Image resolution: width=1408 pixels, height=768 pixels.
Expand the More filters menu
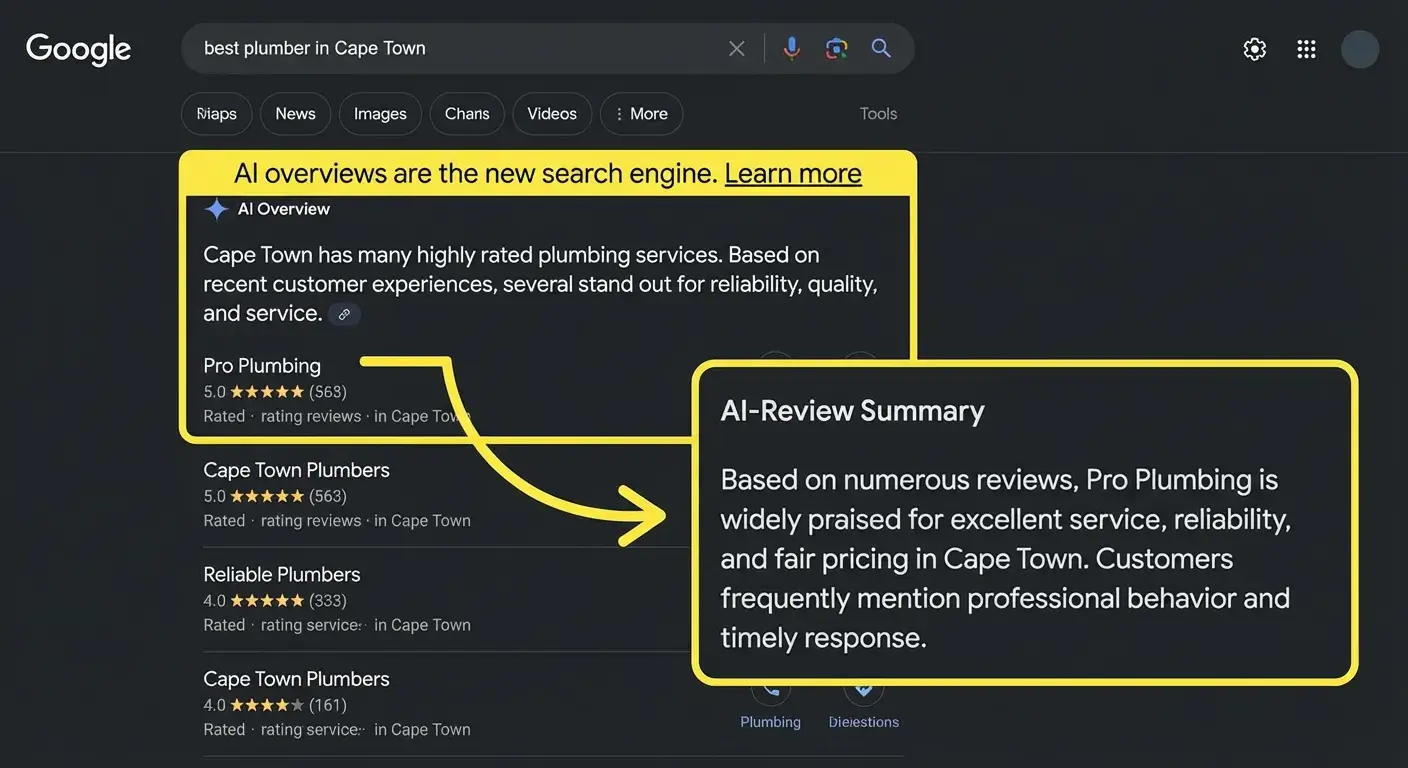[x=641, y=114]
